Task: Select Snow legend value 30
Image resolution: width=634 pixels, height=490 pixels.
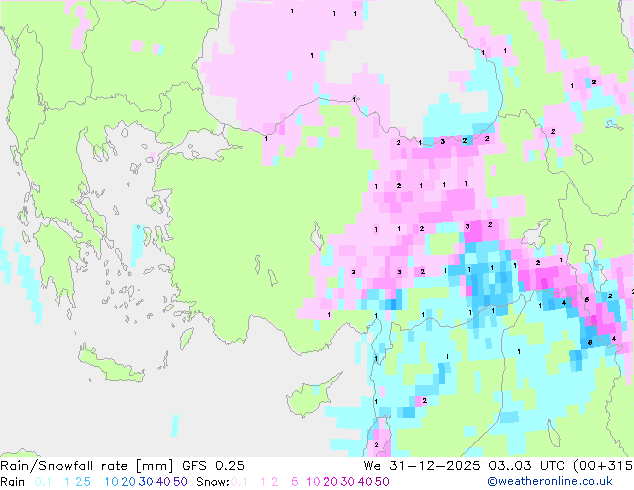Action: point(348,482)
